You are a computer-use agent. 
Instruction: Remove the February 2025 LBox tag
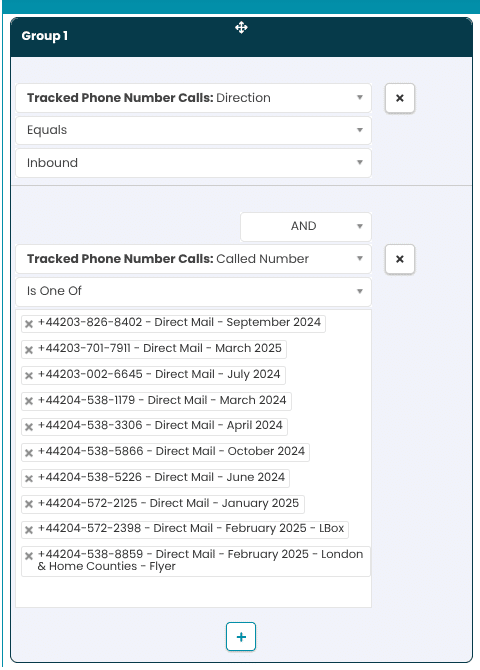[x=29, y=530]
